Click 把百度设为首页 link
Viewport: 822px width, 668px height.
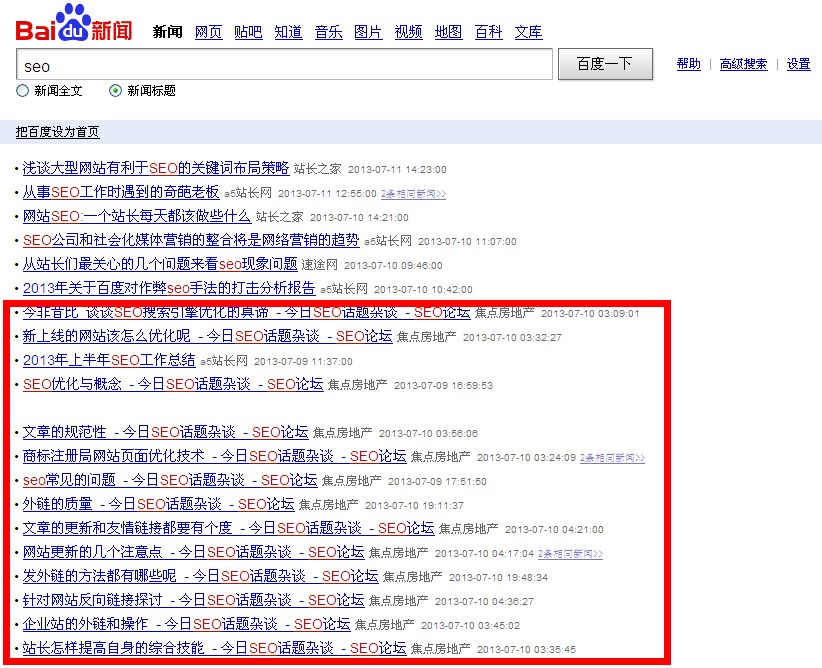pyautogui.click(x=60, y=131)
